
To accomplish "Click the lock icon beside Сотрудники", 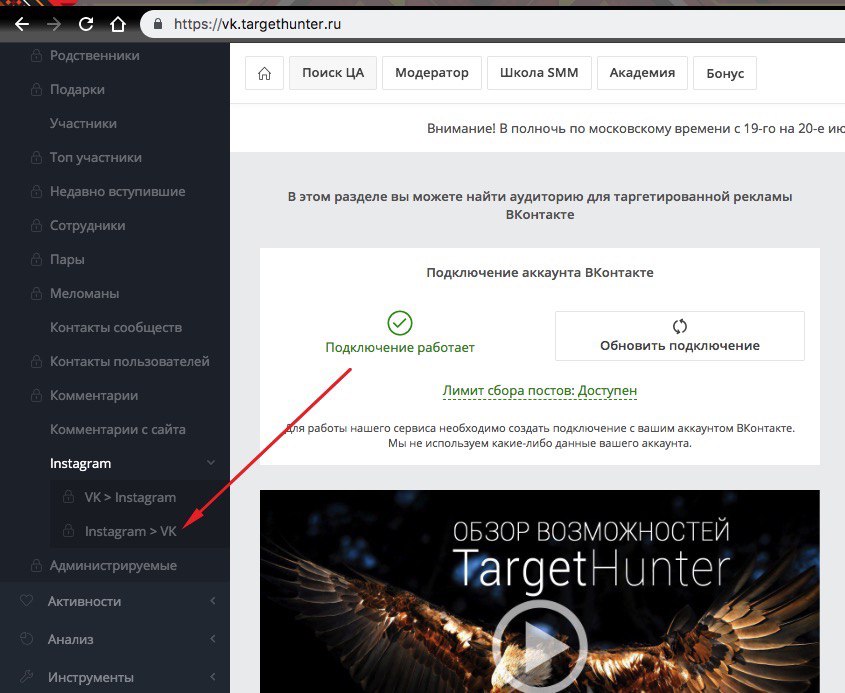I will pos(36,225).
